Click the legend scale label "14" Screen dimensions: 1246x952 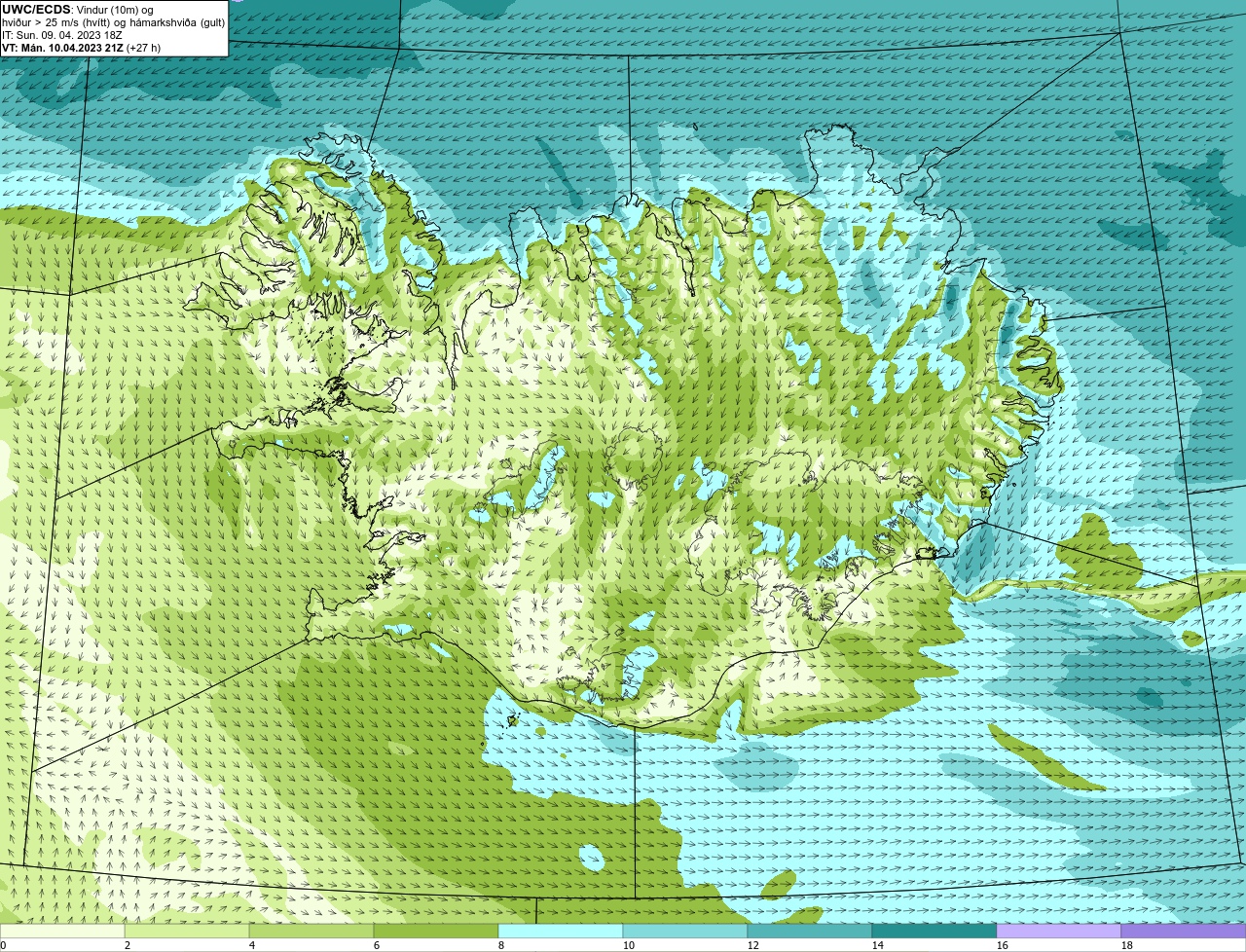tap(878, 945)
